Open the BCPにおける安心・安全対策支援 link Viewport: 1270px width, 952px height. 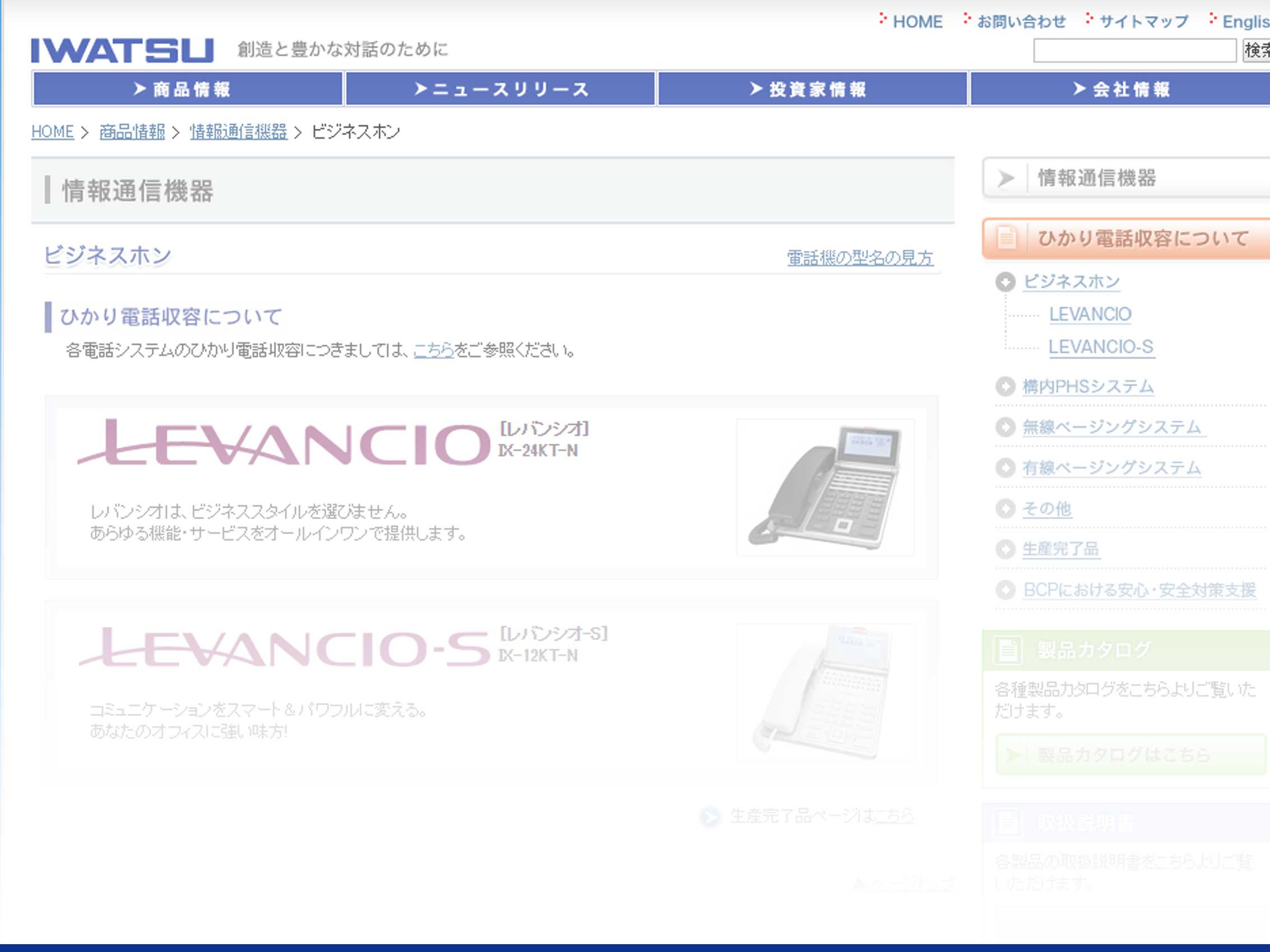pos(1140,590)
